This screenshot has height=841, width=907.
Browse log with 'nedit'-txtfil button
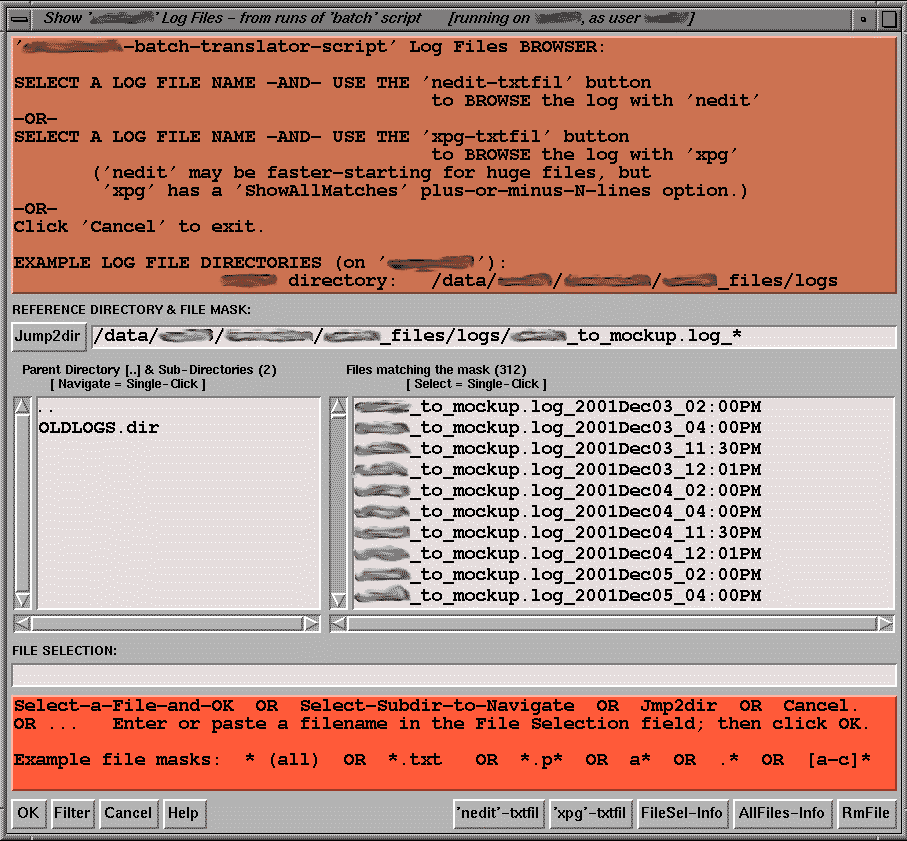[498, 813]
